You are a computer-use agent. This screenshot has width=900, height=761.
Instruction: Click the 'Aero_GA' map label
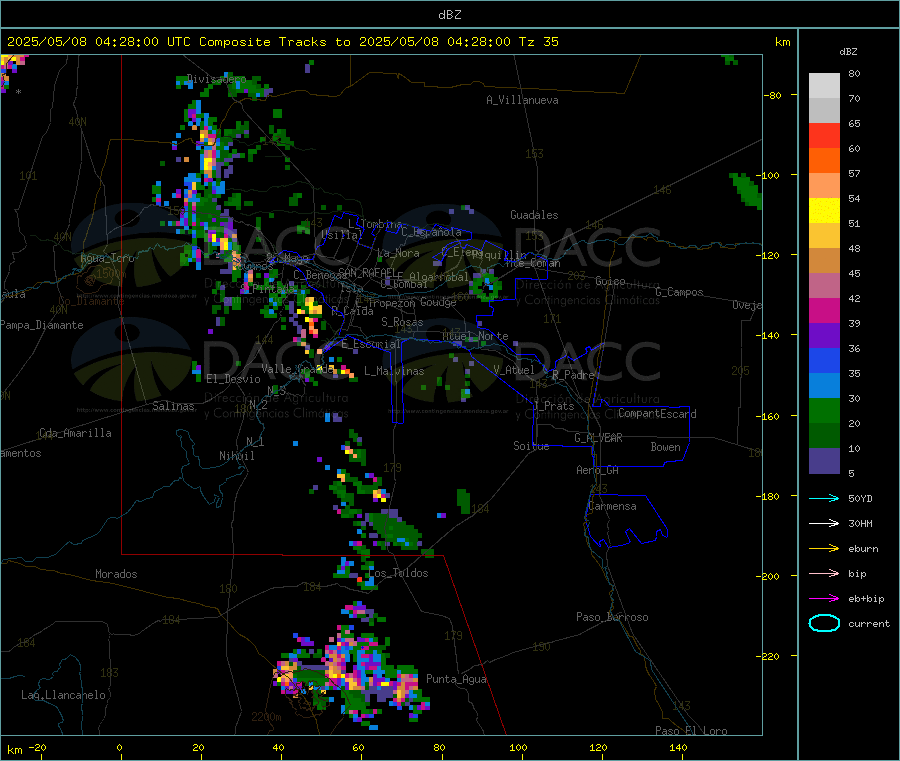[x=598, y=470]
